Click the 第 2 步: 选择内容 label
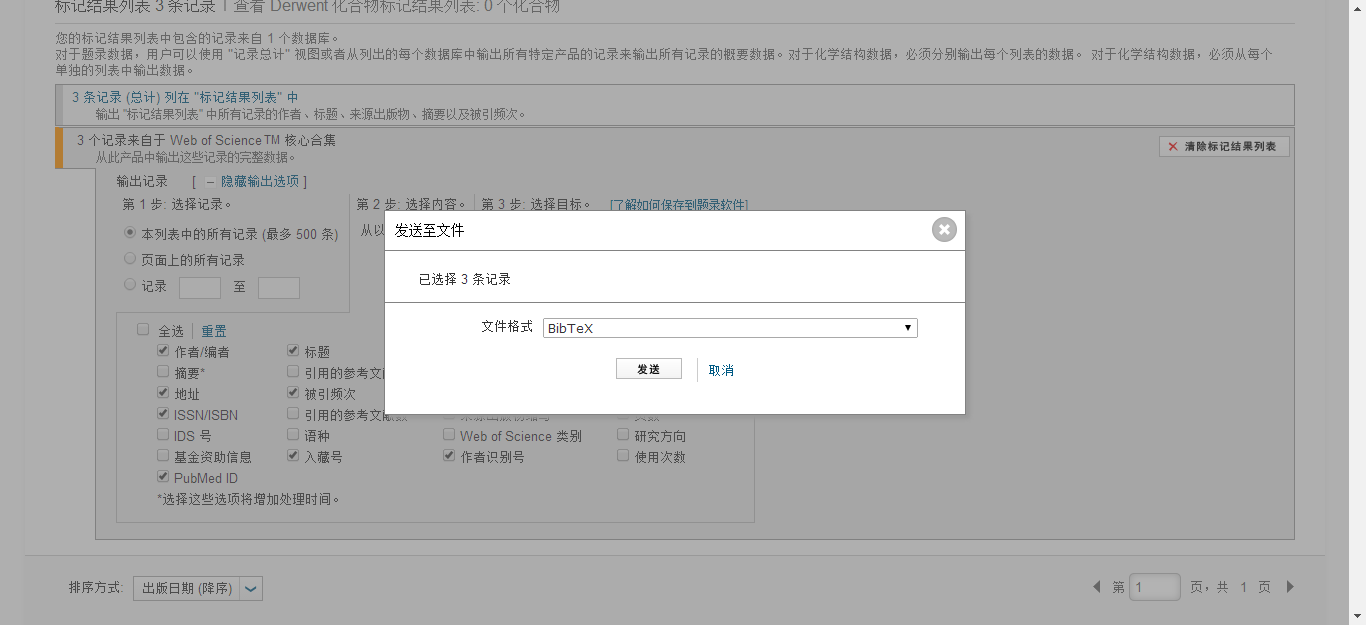 (x=411, y=204)
